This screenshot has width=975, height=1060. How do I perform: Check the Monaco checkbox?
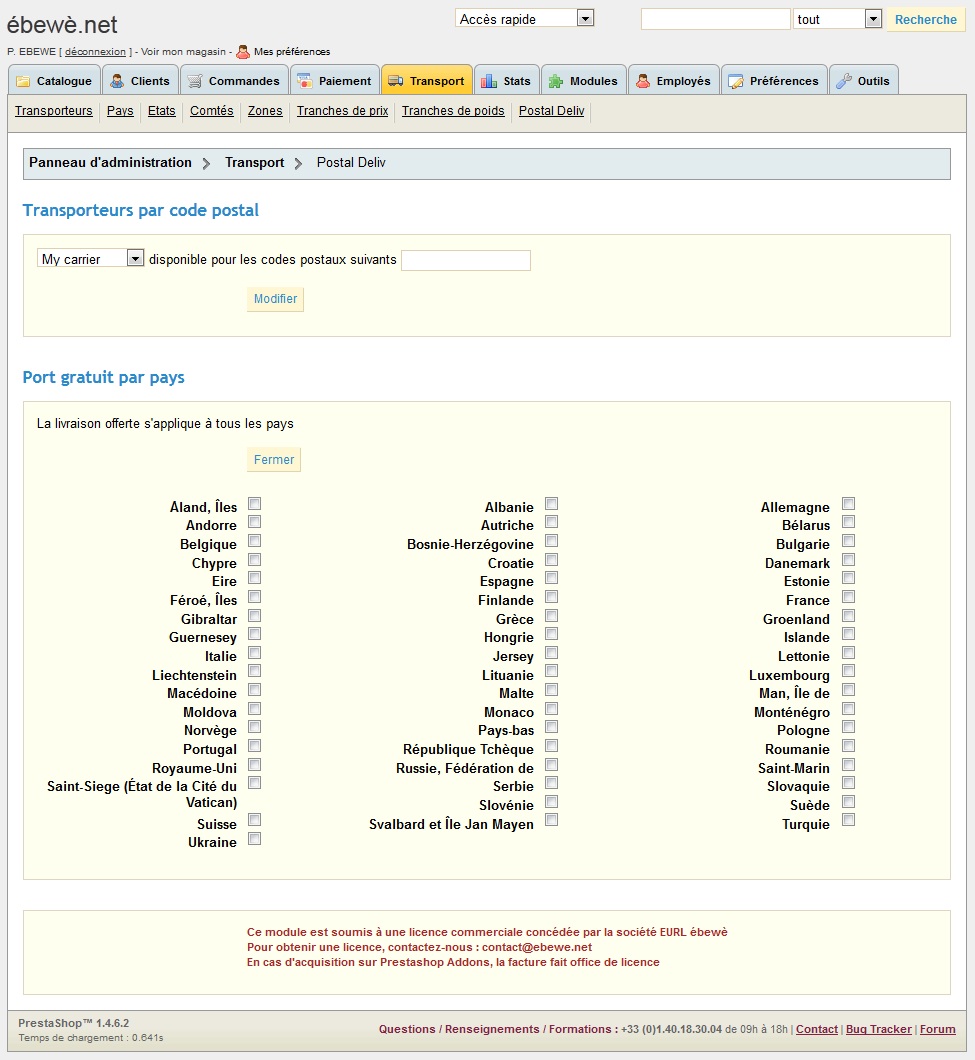click(552, 708)
